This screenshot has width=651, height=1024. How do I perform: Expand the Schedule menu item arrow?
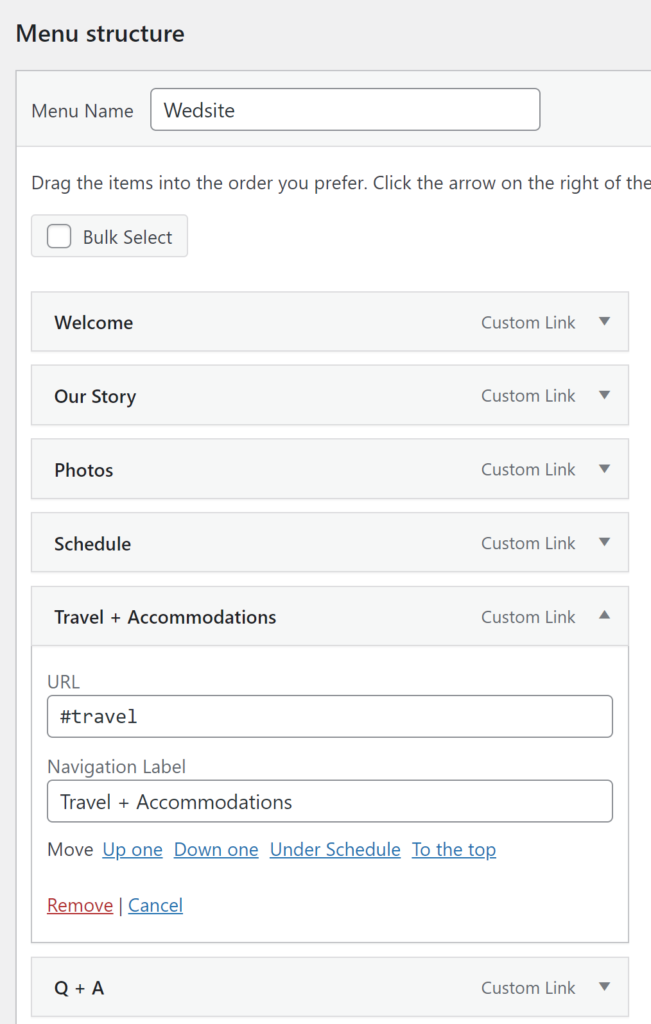coord(604,543)
